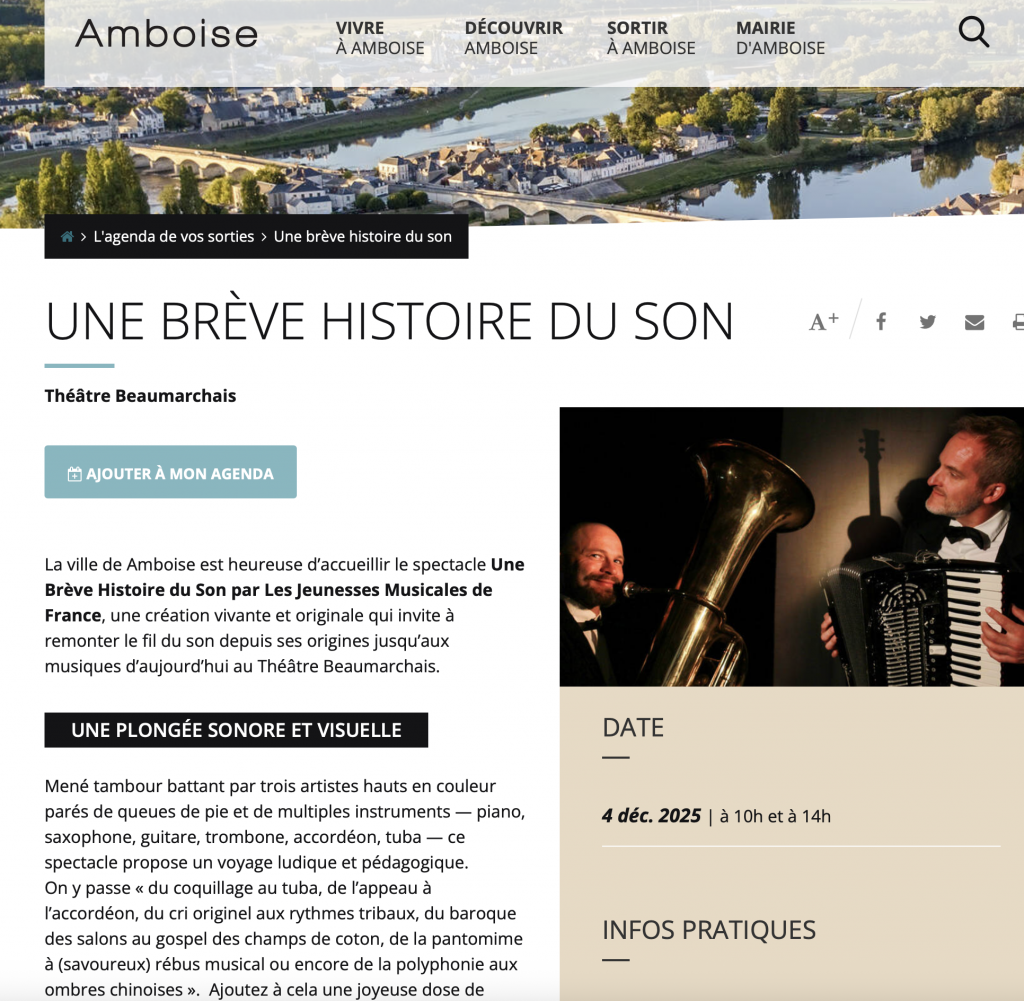
Task: Open the tuba and accordion musicians photo
Action: [x=792, y=547]
